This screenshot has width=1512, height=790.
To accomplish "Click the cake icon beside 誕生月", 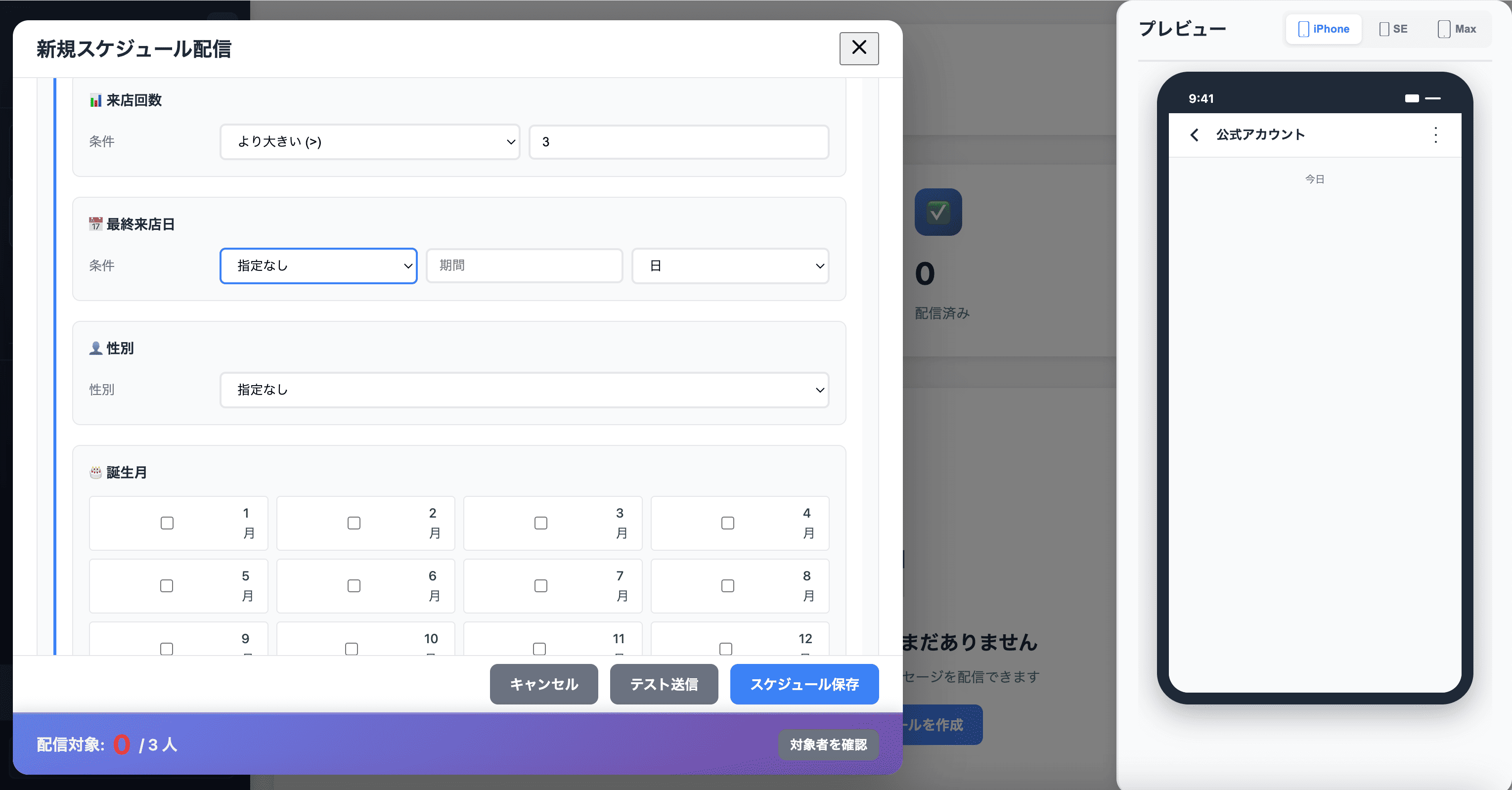I will coord(95,472).
